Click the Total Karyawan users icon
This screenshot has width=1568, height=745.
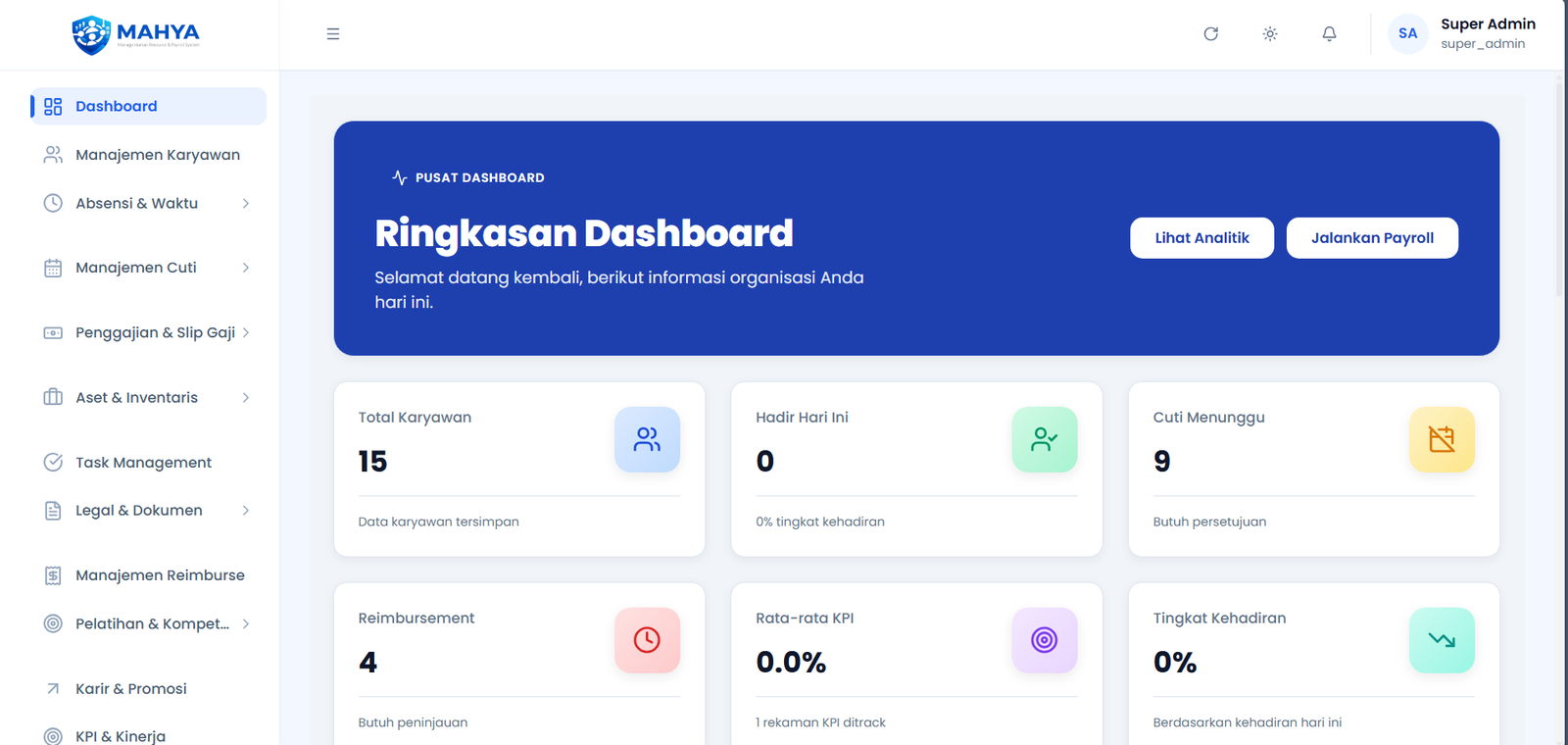click(x=647, y=439)
